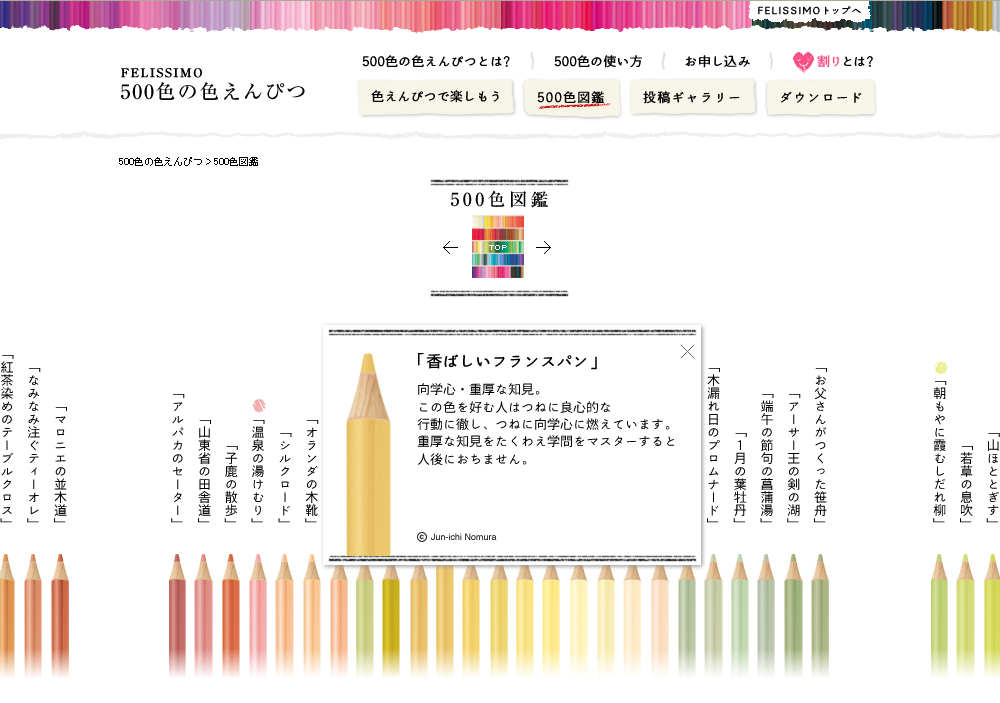Open the TOP color palette thumbnail
Image resolution: width=1000 pixels, height=703 pixels.
point(497,247)
